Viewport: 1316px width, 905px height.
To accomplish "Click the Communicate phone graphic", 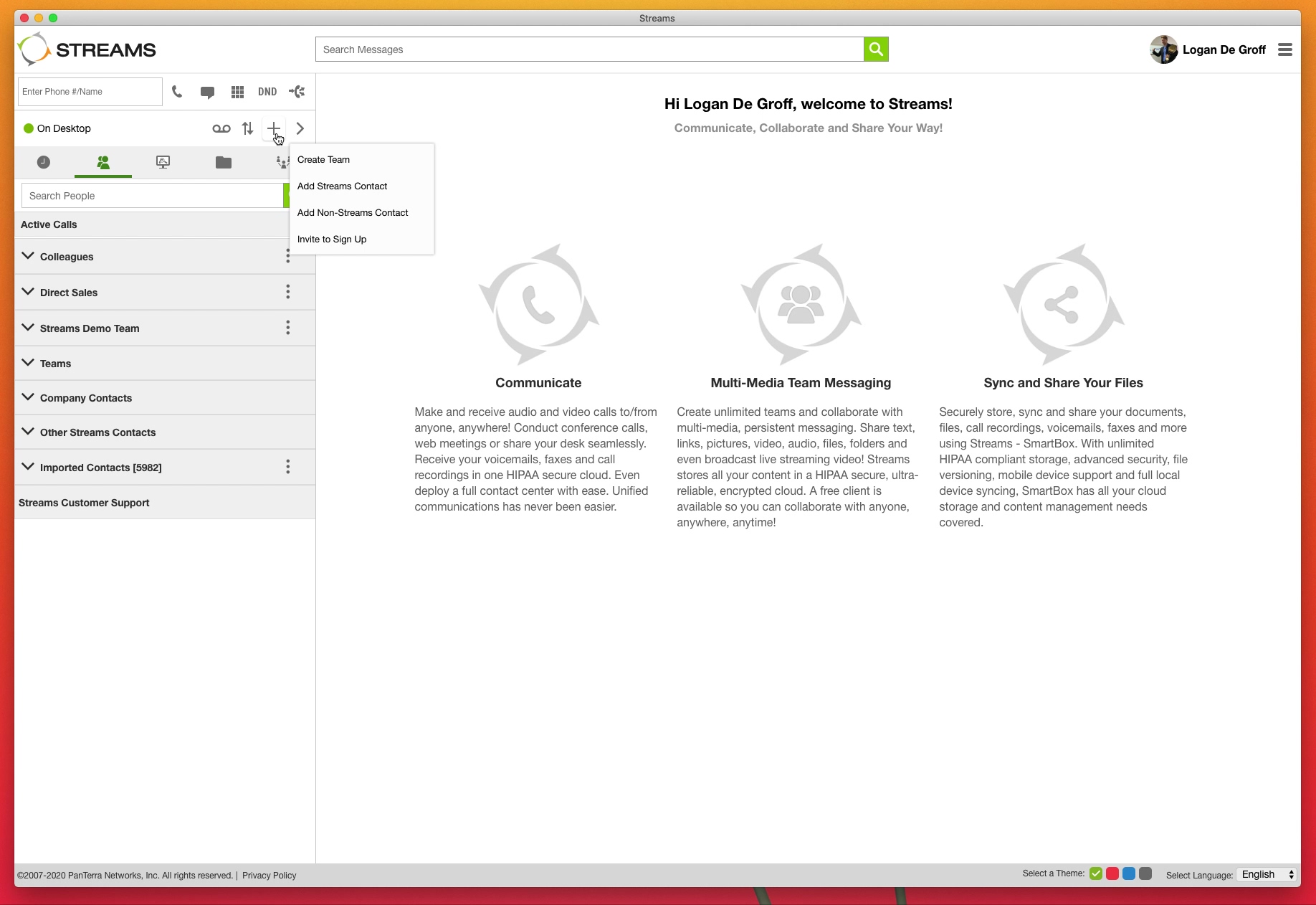I will [x=538, y=304].
